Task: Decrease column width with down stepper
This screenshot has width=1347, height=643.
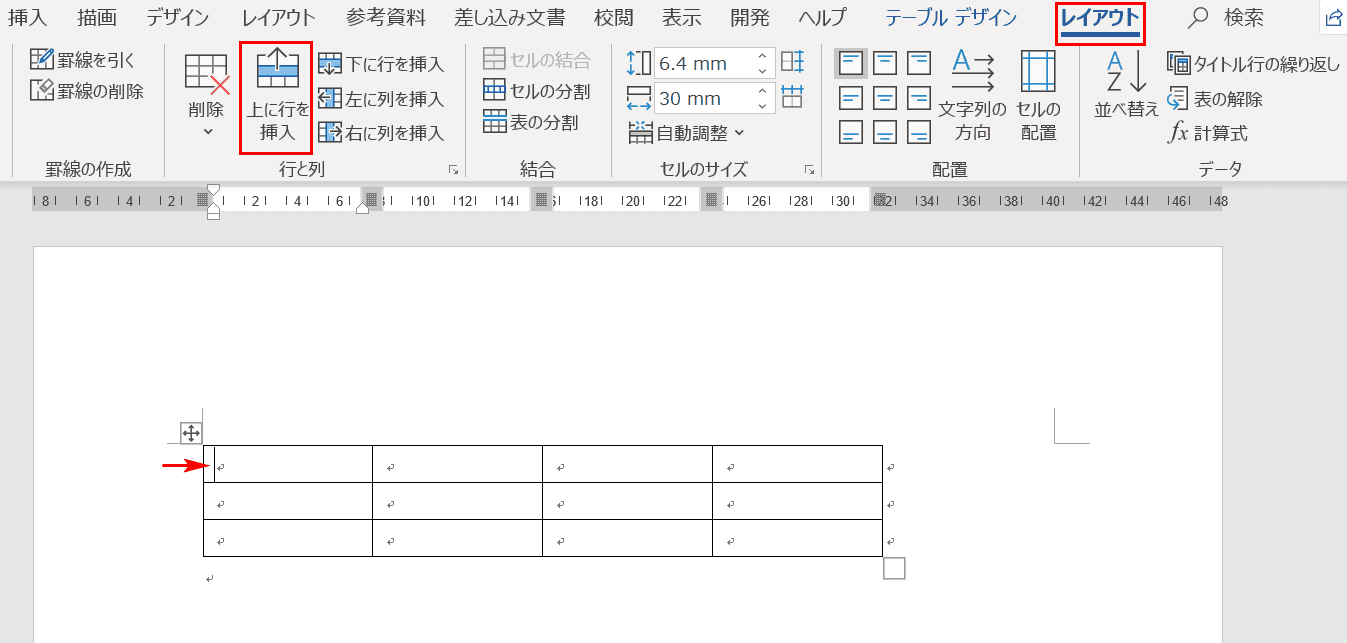Action: 763,105
